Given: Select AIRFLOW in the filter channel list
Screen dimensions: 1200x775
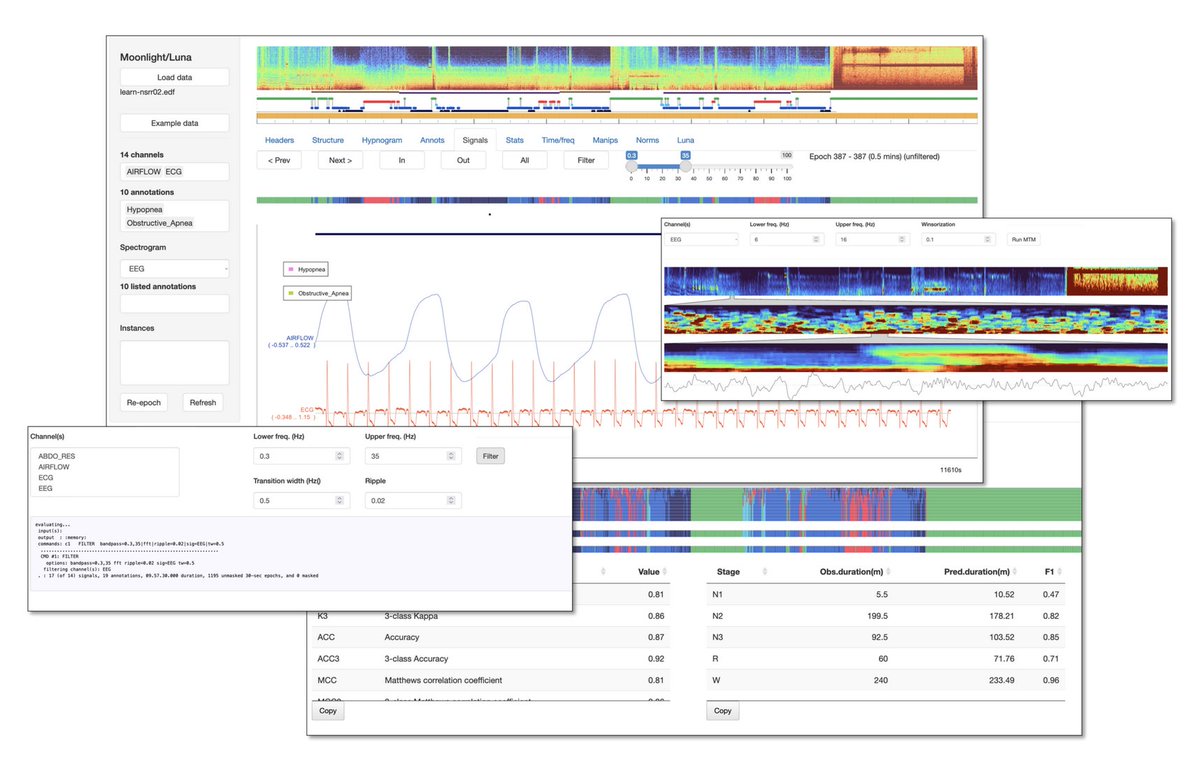Looking at the screenshot, I should point(54,466).
